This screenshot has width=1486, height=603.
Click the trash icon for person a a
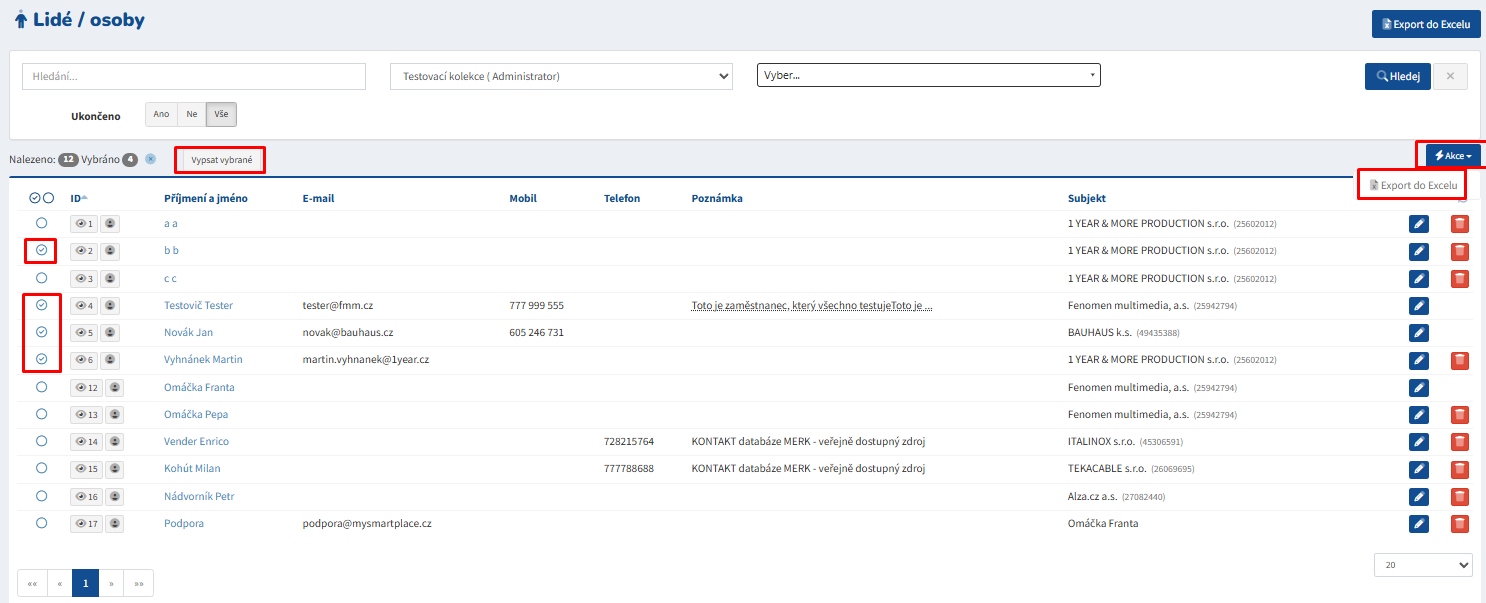coord(1460,224)
